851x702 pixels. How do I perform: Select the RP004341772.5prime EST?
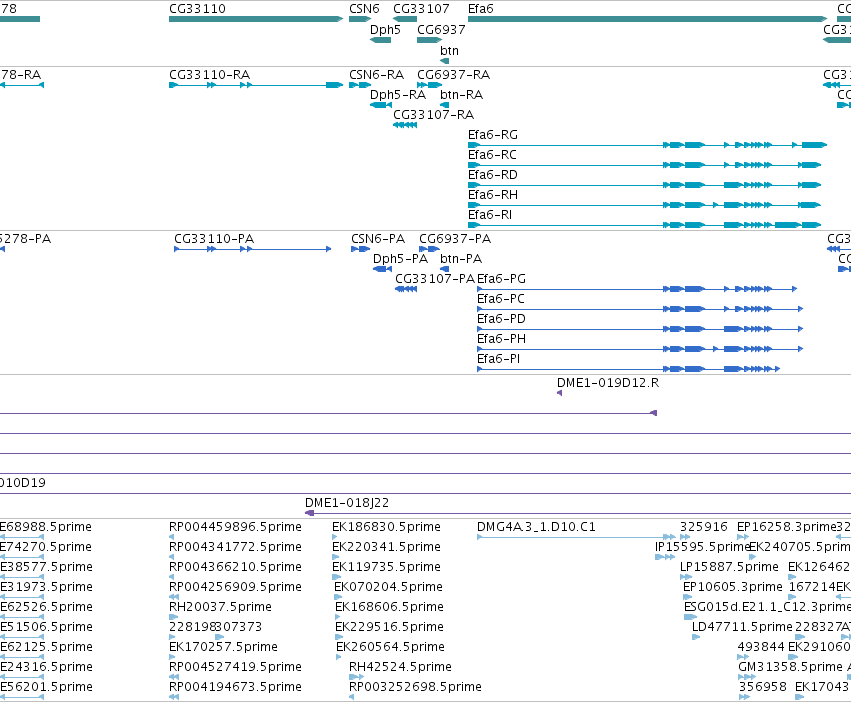172,557
